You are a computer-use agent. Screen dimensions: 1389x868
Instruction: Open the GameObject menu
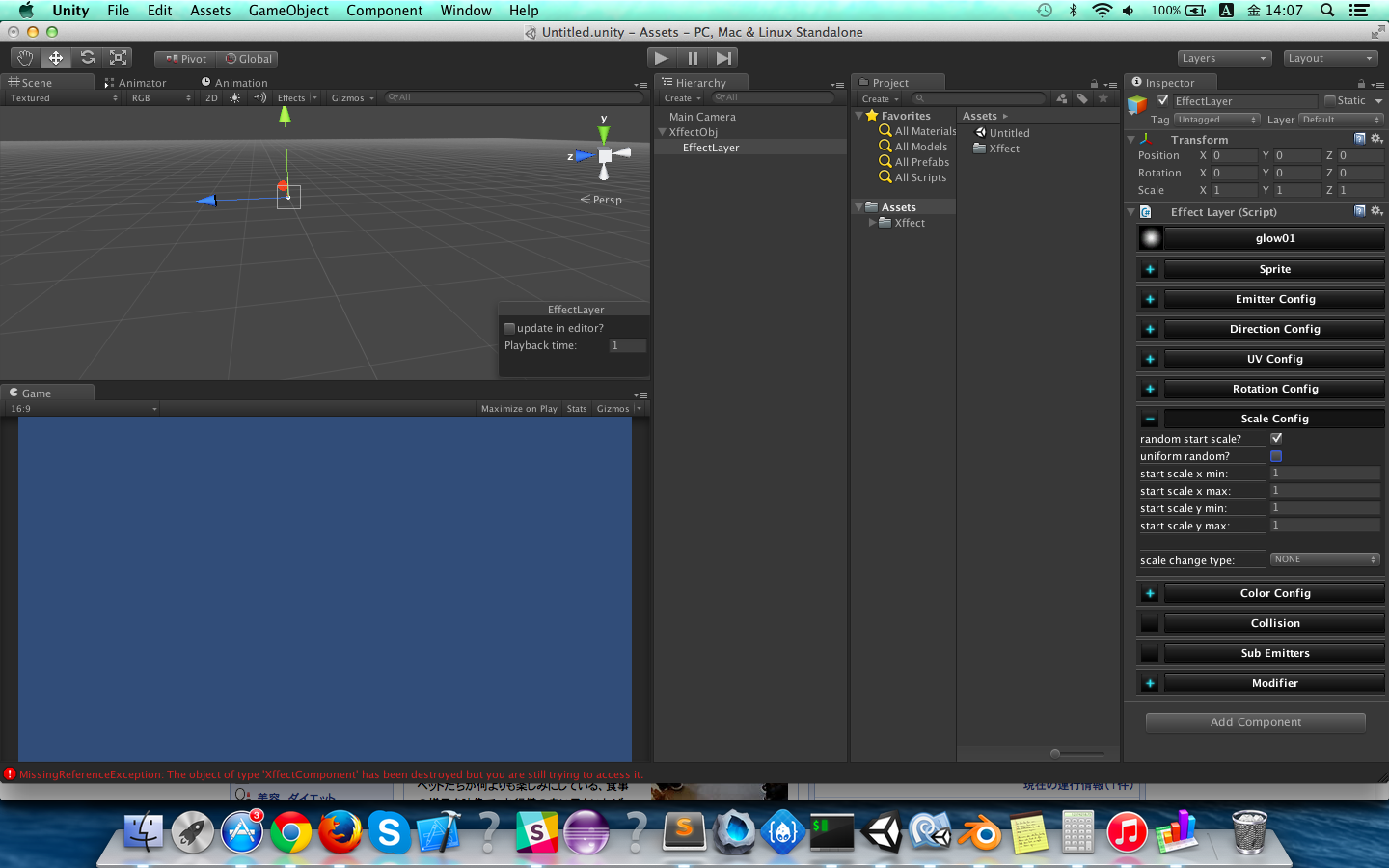pos(288,11)
